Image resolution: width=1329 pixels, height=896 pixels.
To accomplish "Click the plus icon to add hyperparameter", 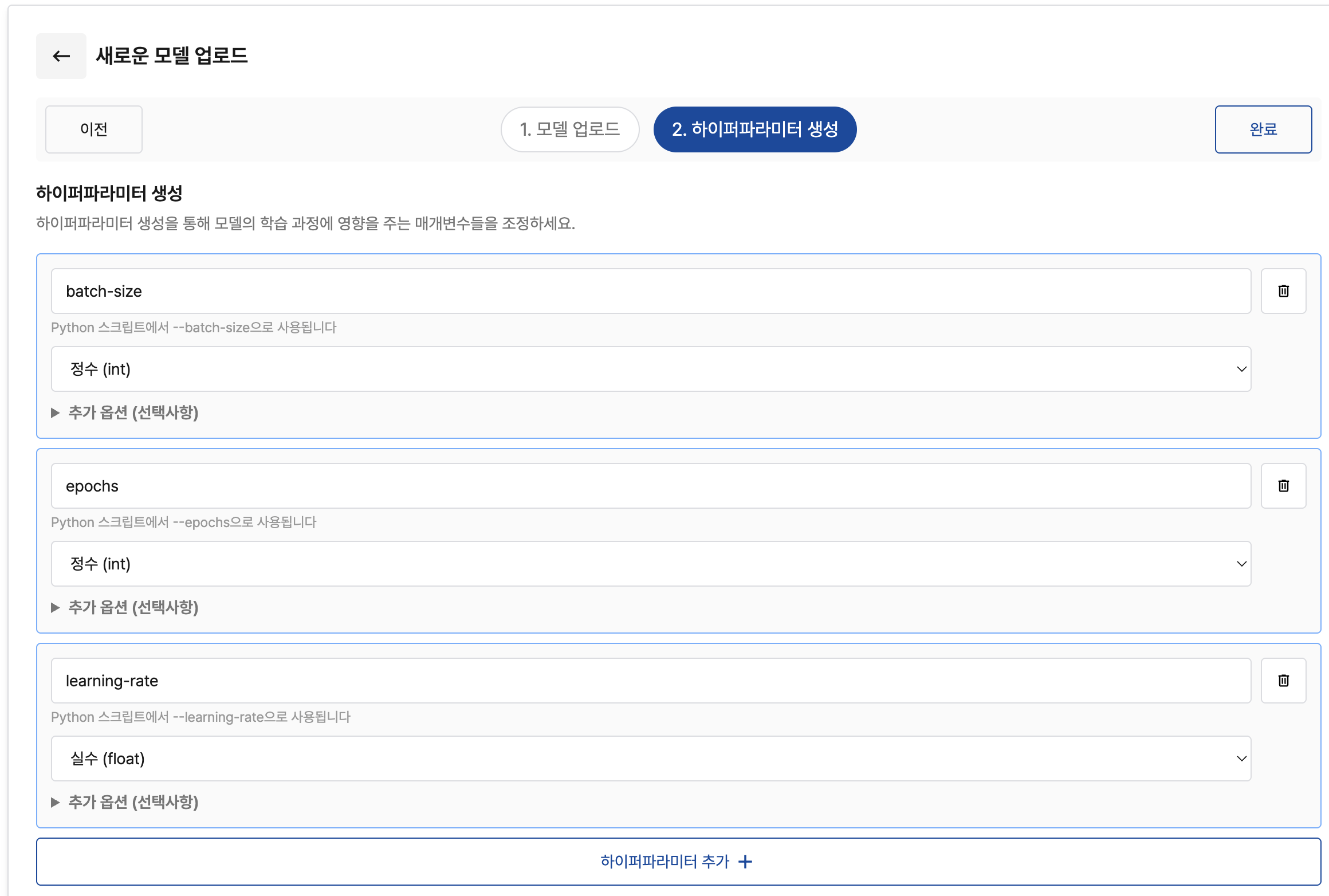I will coord(745,862).
